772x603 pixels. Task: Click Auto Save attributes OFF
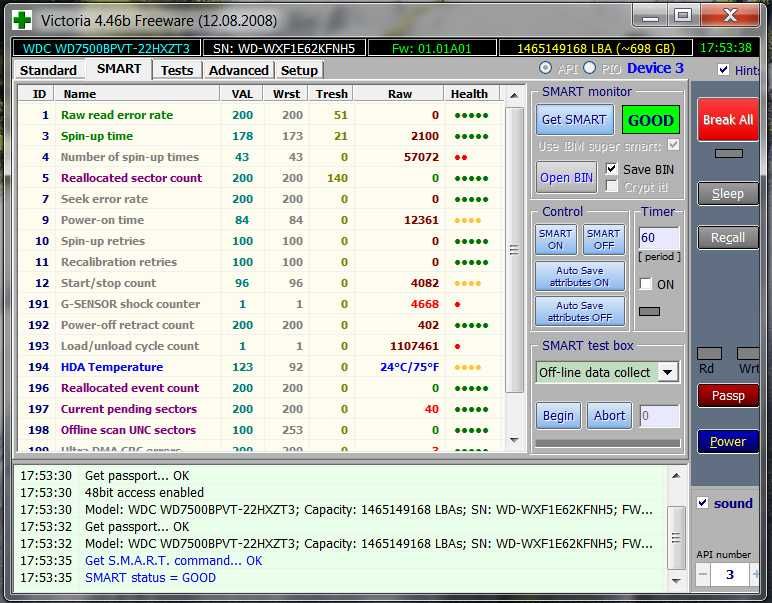(579, 311)
